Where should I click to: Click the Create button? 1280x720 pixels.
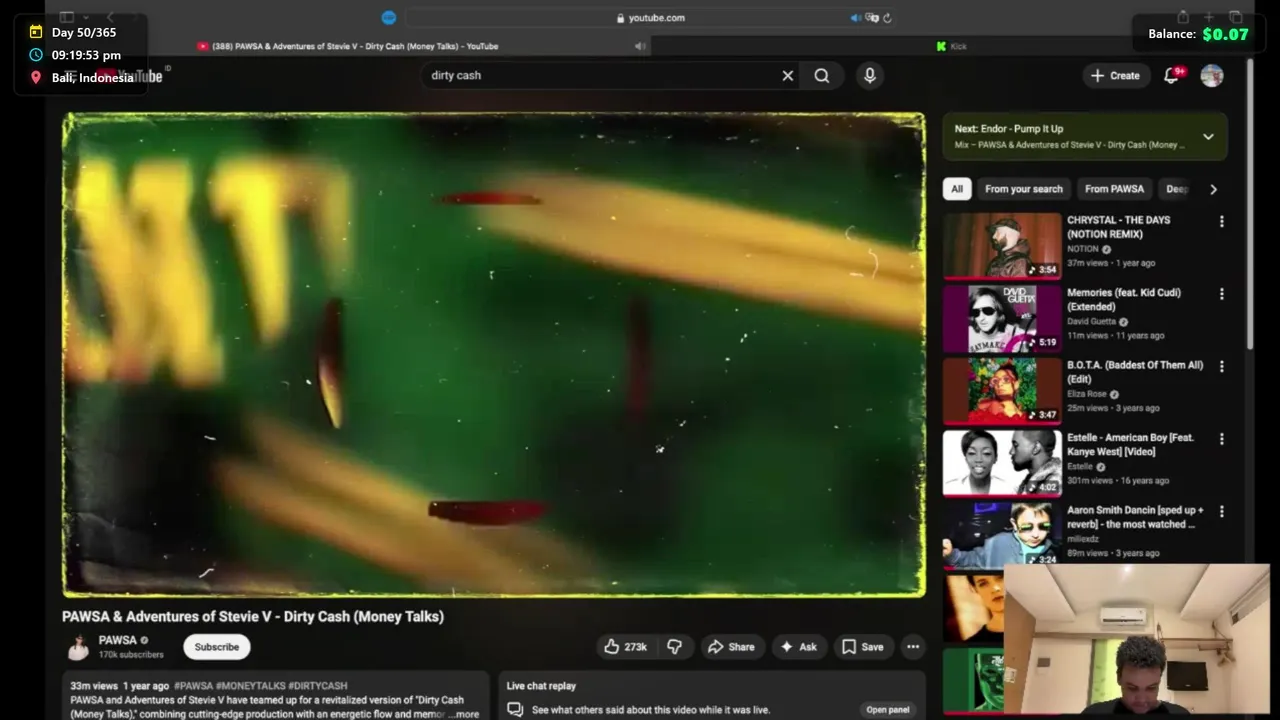pyautogui.click(x=1115, y=76)
